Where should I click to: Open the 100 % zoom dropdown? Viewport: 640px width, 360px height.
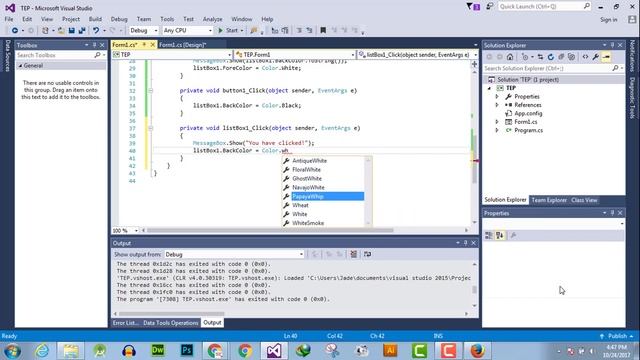pyautogui.click(x=125, y=231)
